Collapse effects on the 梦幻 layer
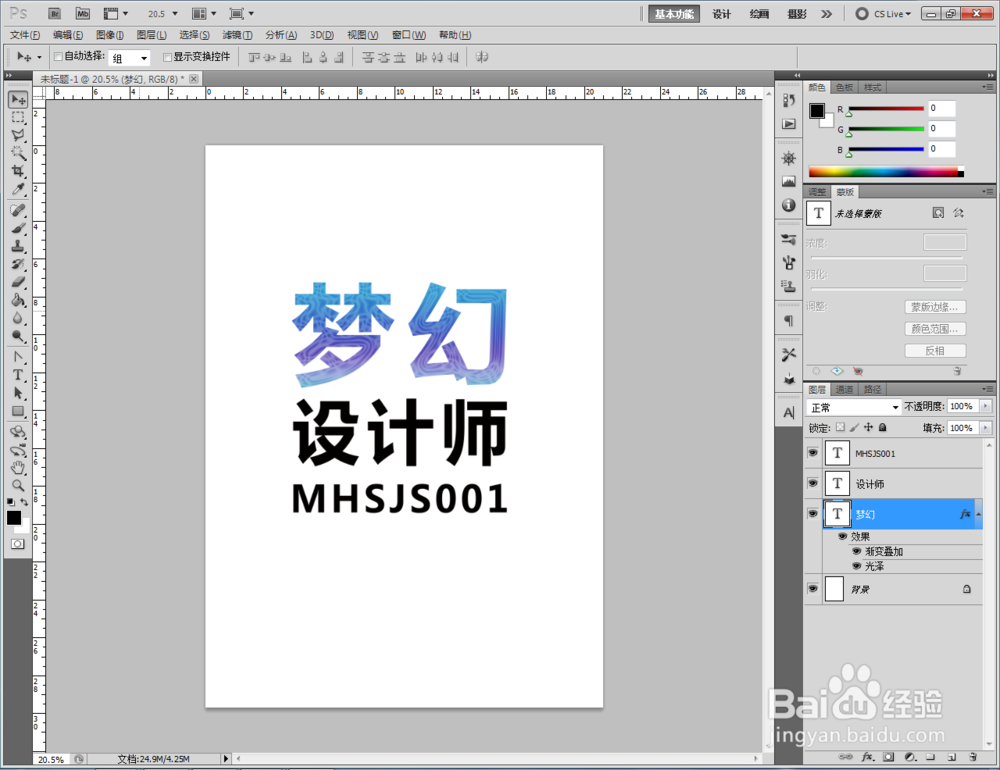The width and height of the screenshot is (1000, 770). [x=978, y=514]
